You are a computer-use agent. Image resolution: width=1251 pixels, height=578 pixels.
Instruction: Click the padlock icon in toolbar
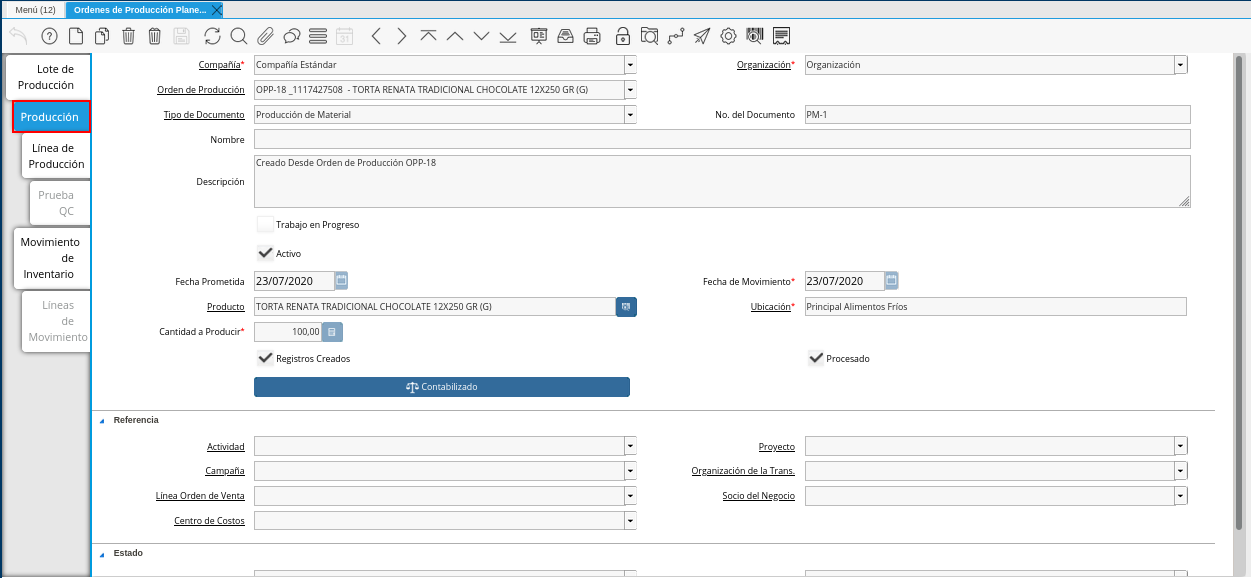622,37
